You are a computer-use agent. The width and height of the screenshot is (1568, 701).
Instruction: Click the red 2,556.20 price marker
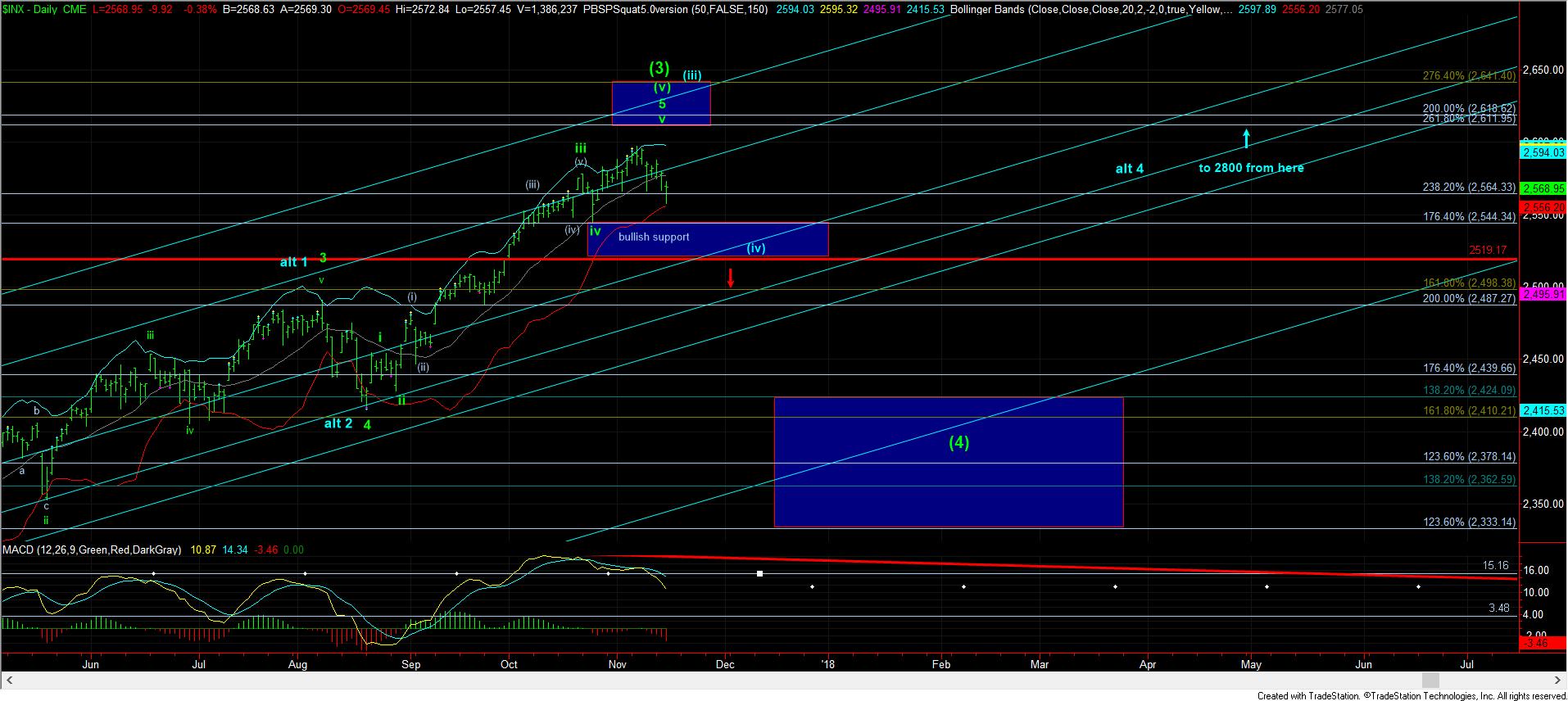[1543, 208]
